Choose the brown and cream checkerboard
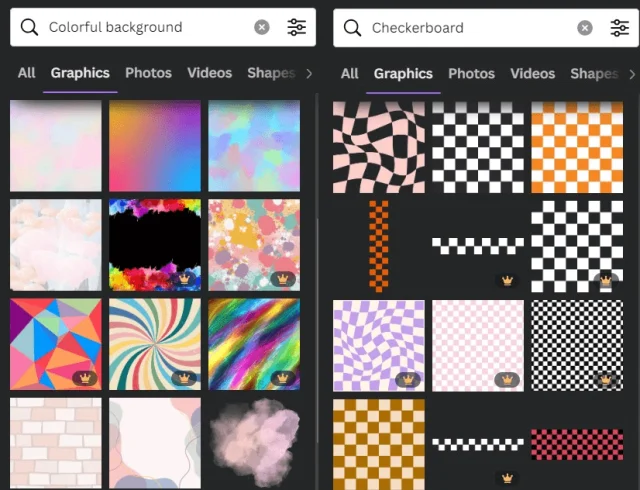 point(379,444)
